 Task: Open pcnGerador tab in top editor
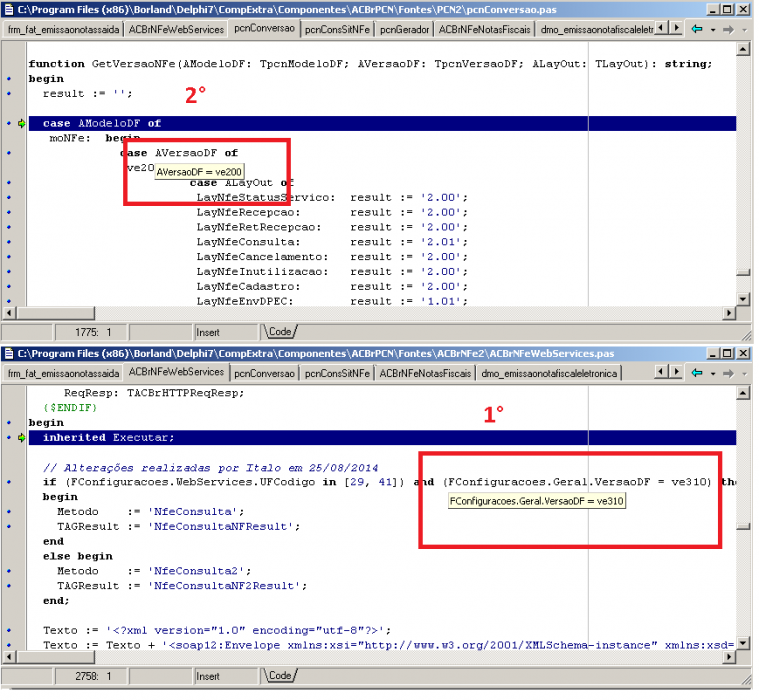tap(404, 30)
